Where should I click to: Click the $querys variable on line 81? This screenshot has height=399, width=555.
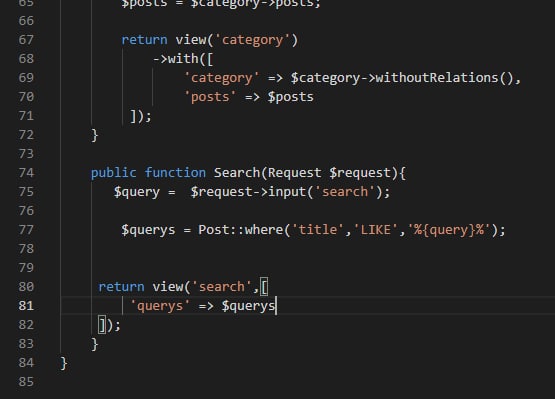[x=248, y=306]
